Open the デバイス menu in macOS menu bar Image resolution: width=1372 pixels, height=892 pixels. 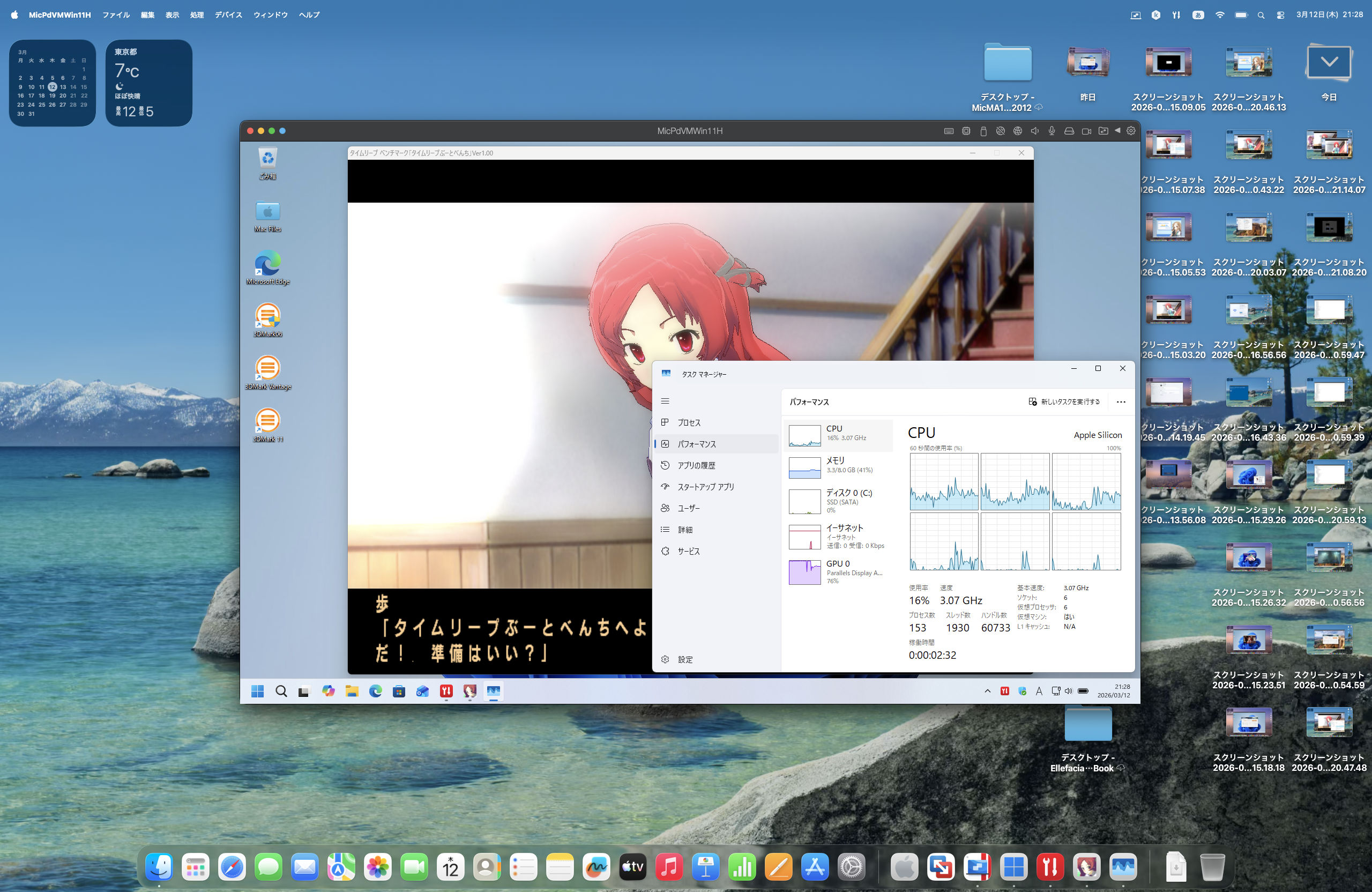[x=228, y=15]
